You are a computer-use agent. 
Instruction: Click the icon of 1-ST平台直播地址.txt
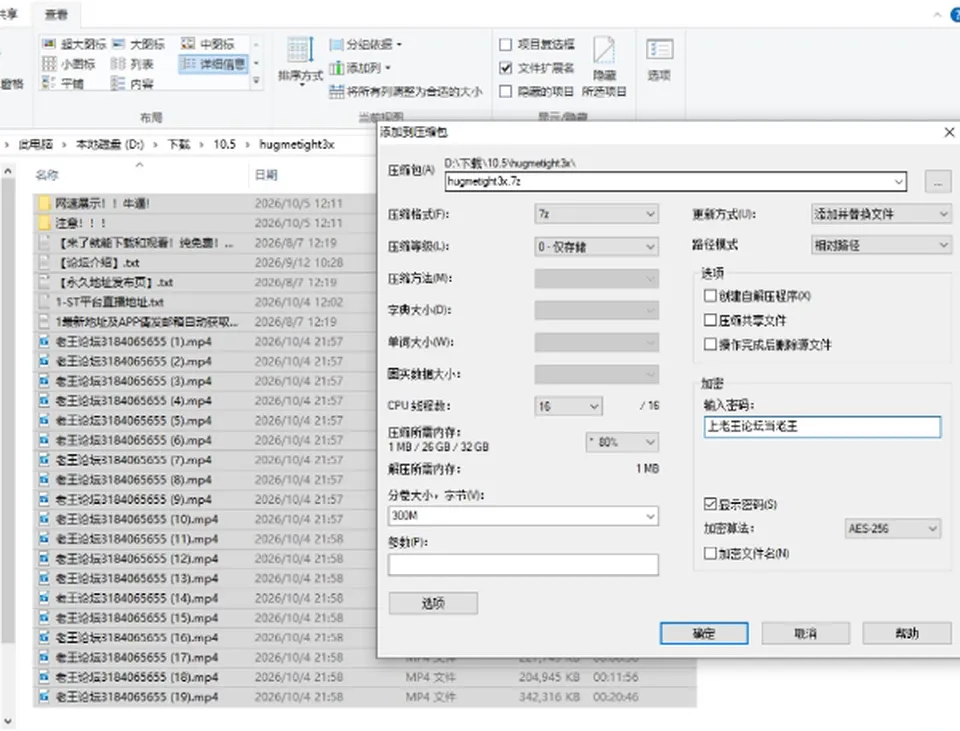(x=44, y=302)
